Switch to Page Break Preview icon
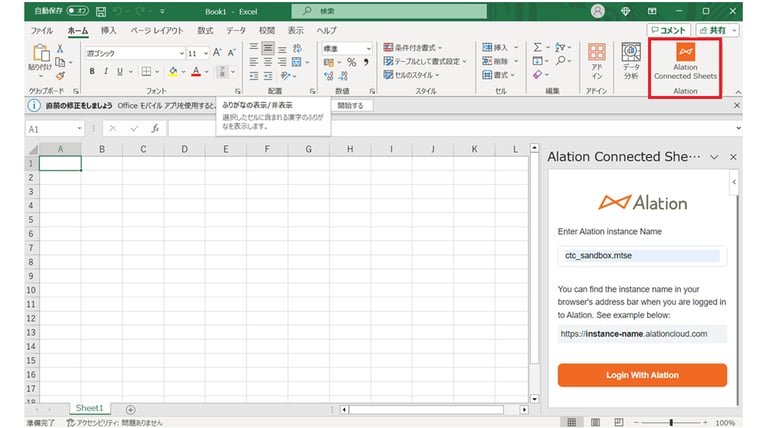Viewport: 765px width, 428px height. 619,423
